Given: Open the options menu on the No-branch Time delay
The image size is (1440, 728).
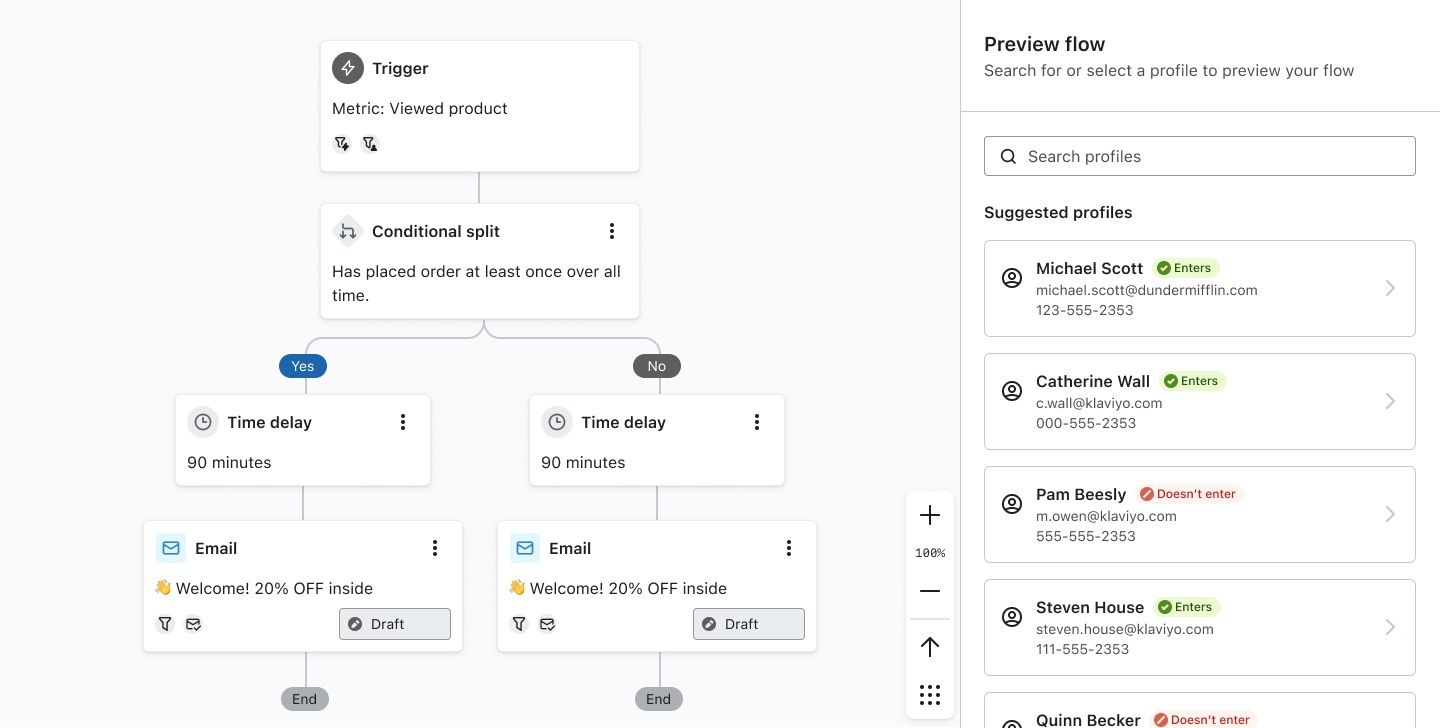Looking at the screenshot, I should [x=757, y=422].
